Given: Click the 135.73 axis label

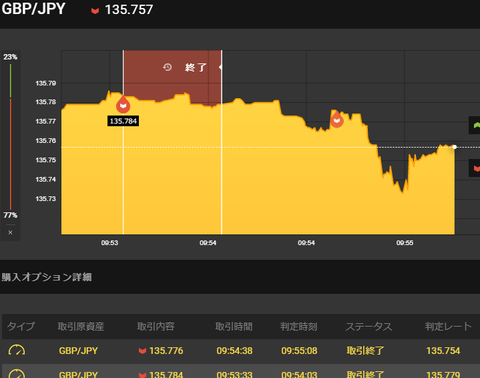Looking at the screenshot, I should tap(46, 199).
